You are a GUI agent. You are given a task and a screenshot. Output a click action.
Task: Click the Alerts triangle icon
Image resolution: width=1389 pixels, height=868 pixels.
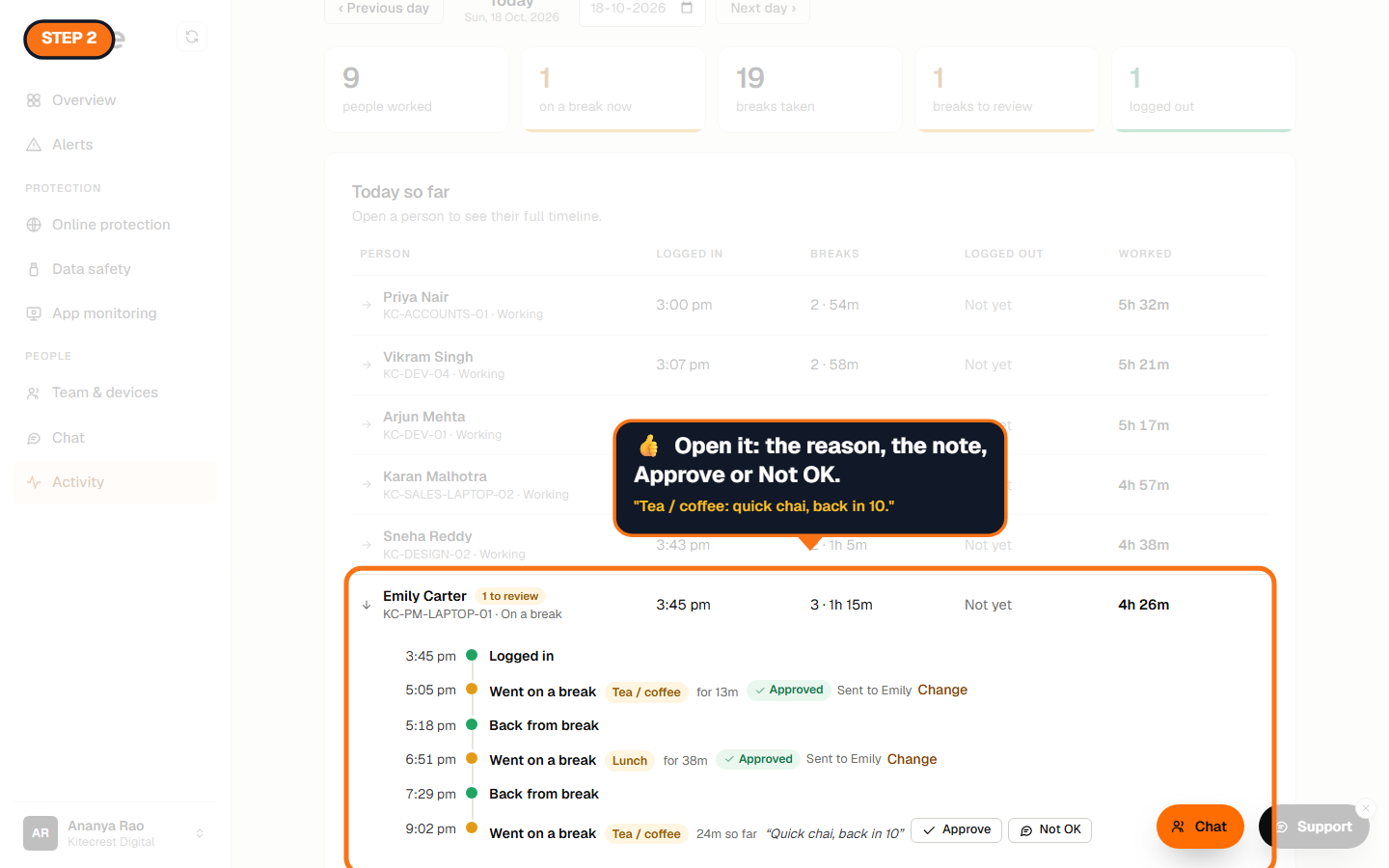[x=34, y=145]
